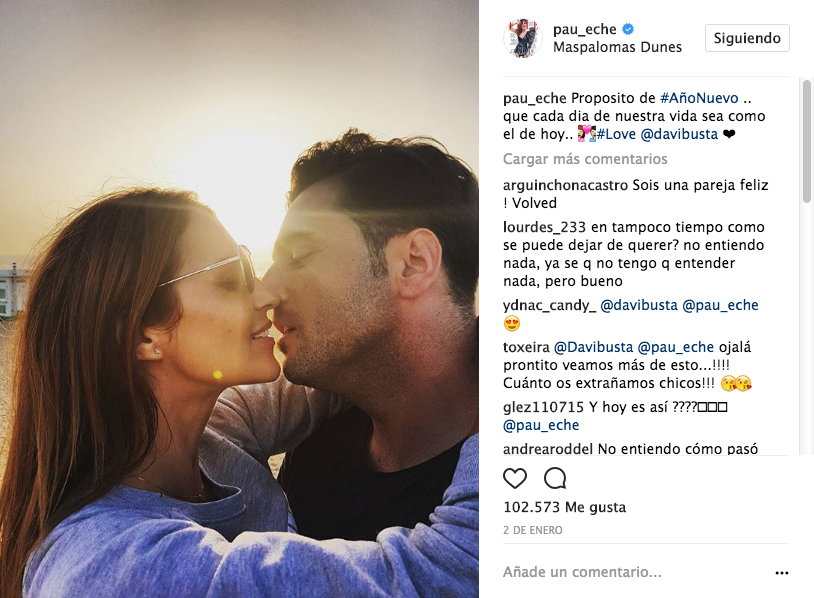The height and width of the screenshot is (598, 814).
Task: Visit @davibusta mention in the caption
Action: pyautogui.click(x=679, y=134)
